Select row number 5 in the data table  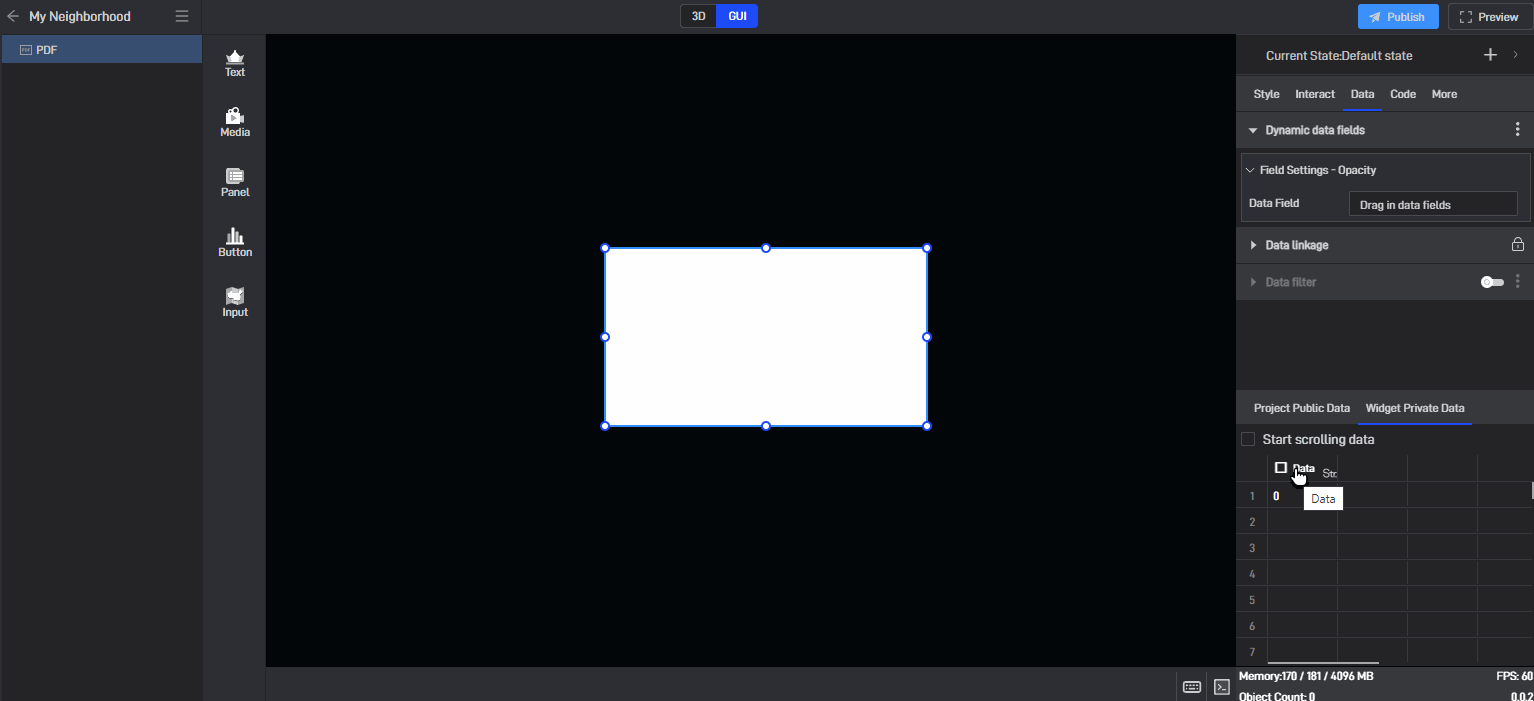click(x=1252, y=600)
